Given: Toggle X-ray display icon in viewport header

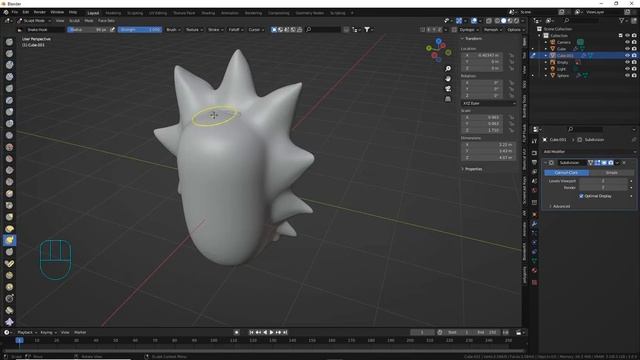Looking at the screenshot, I should coord(489,21).
